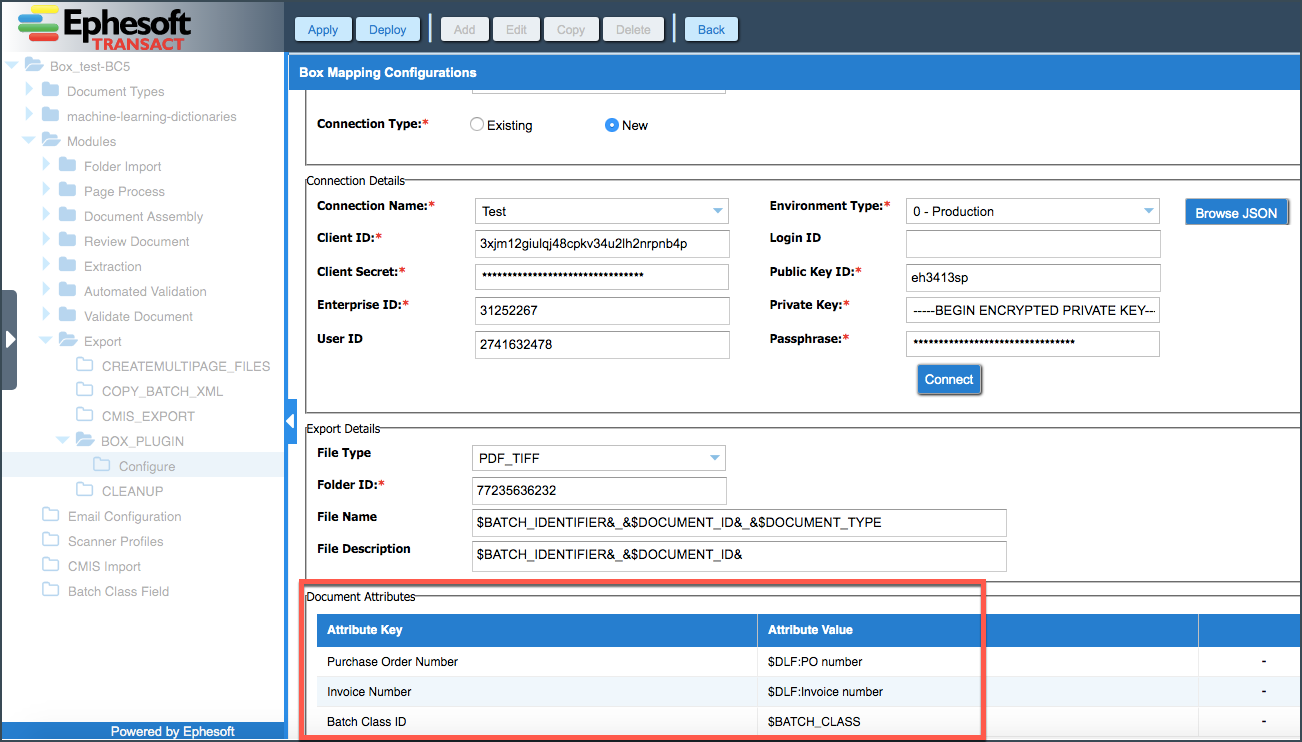
Task: Click the Apply toolbar button
Action: click(323, 29)
